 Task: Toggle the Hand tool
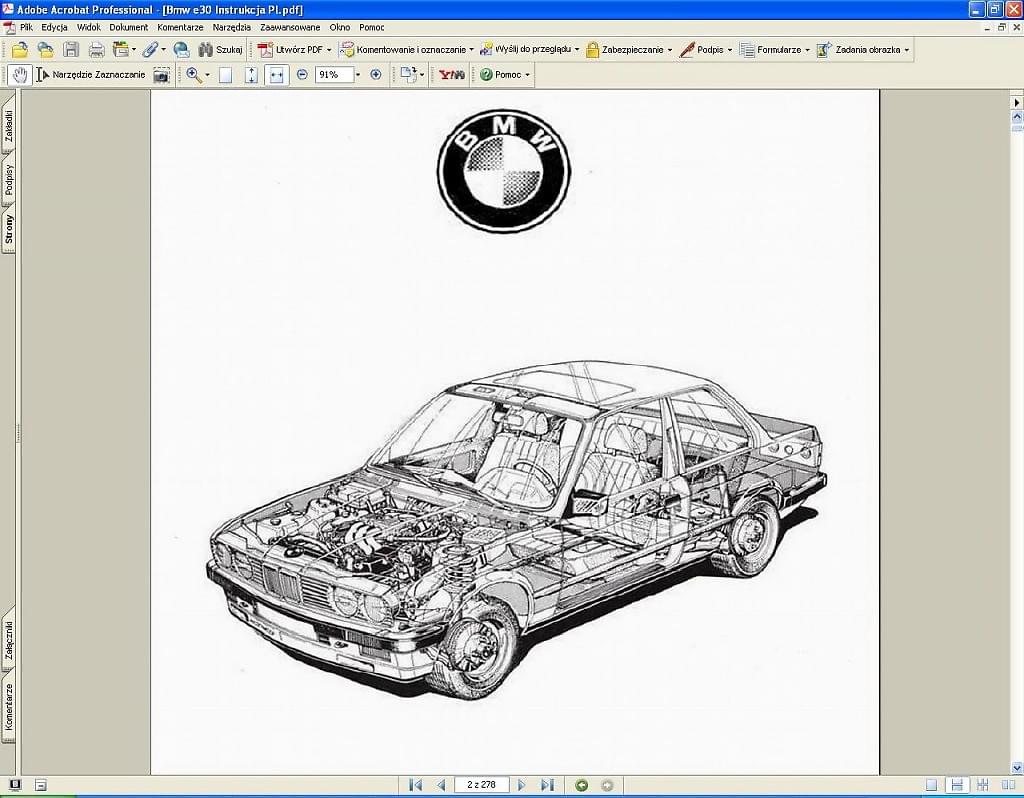pyautogui.click(x=20, y=75)
